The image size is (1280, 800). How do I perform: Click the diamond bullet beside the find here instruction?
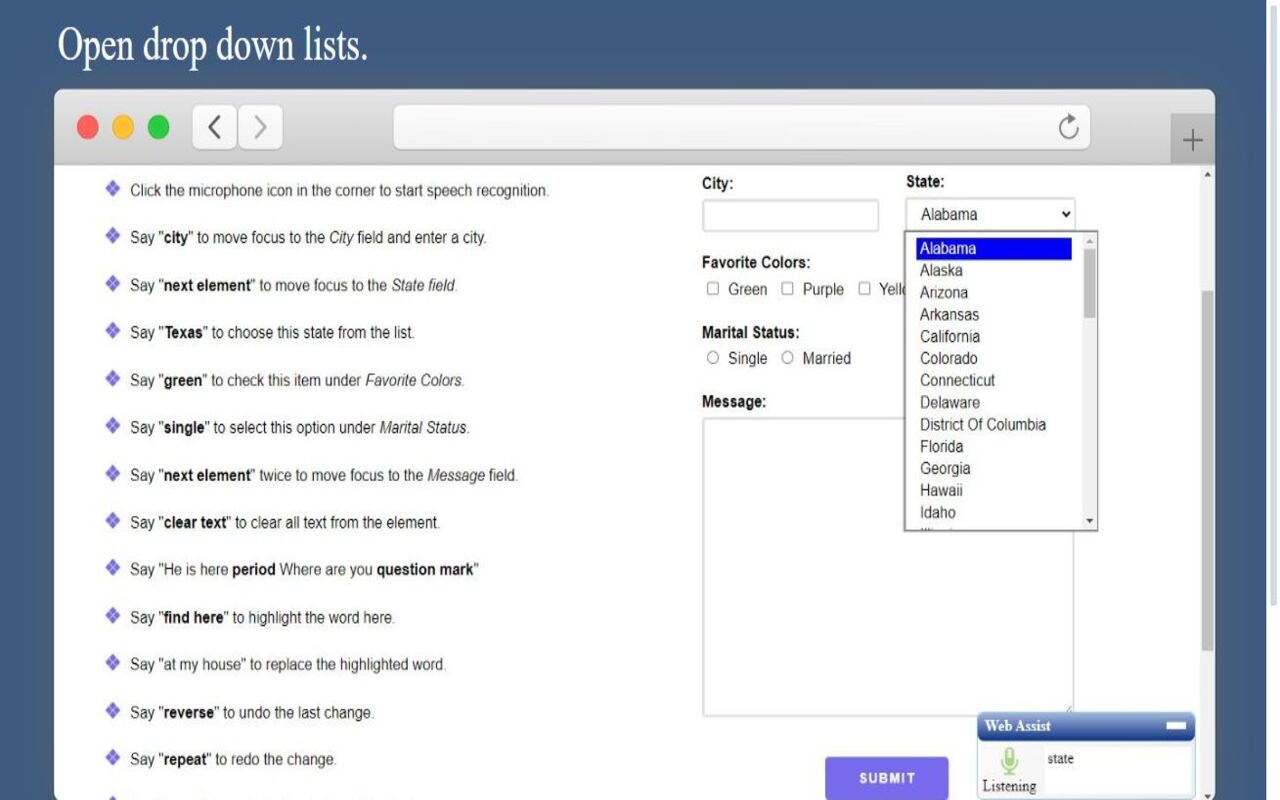click(x=112, y=617)
